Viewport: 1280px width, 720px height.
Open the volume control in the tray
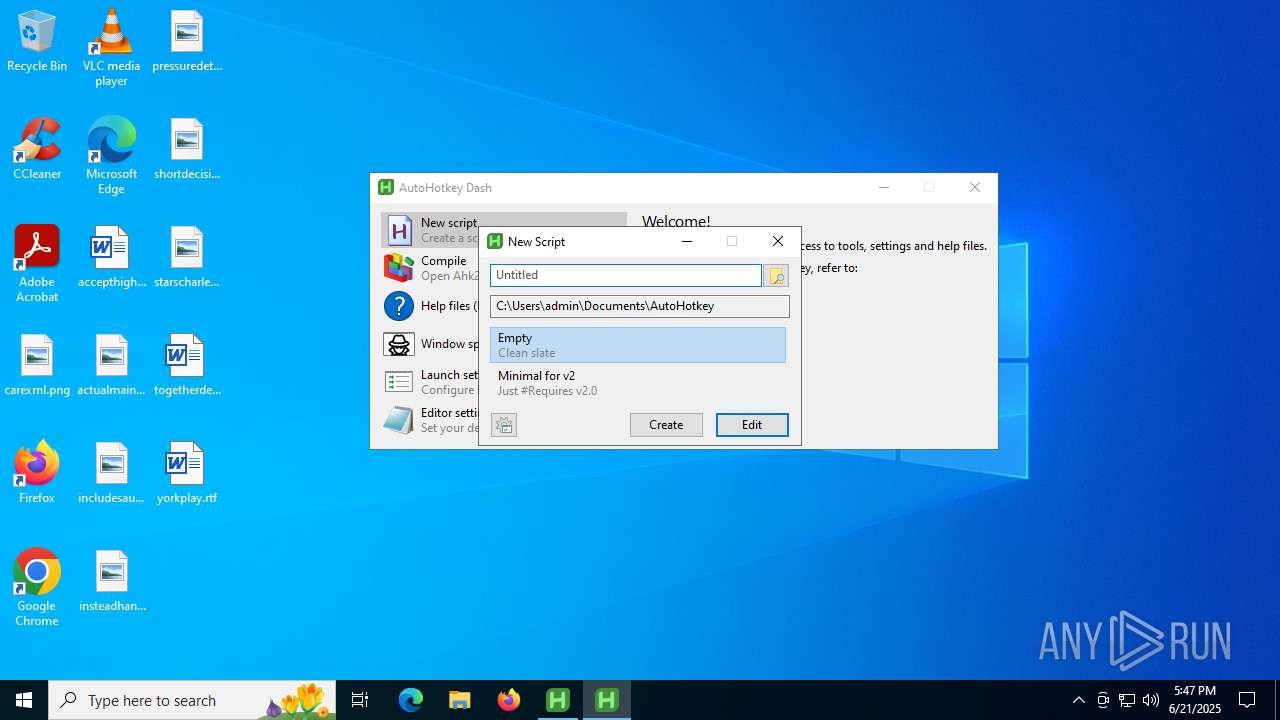click(x=1151, y=700)
